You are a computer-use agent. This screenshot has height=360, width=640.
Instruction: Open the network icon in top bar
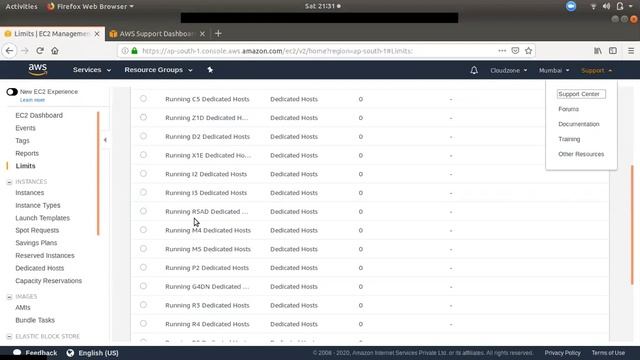click(593, 6)
